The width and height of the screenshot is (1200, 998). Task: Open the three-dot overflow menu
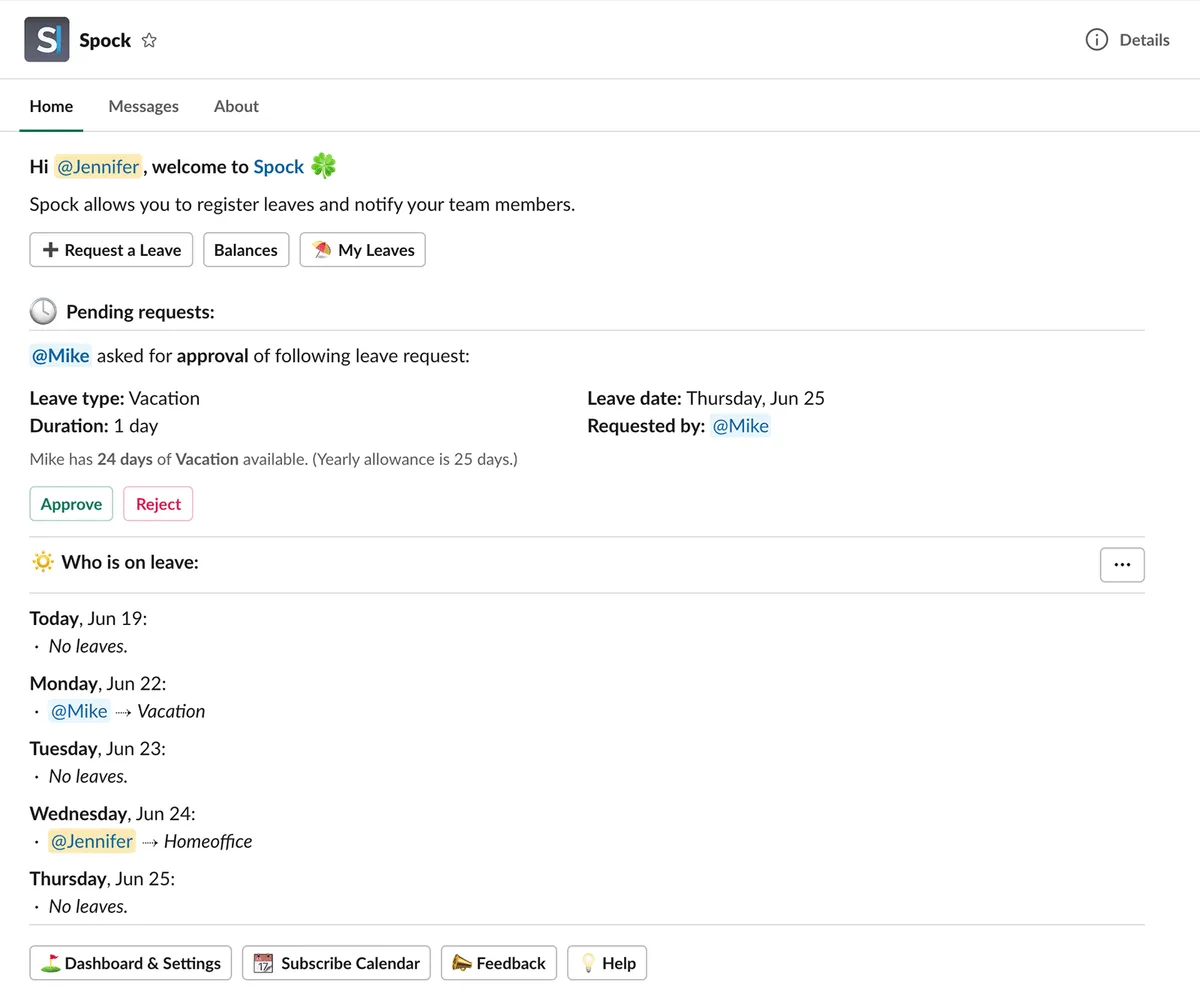pos(1122,564)
